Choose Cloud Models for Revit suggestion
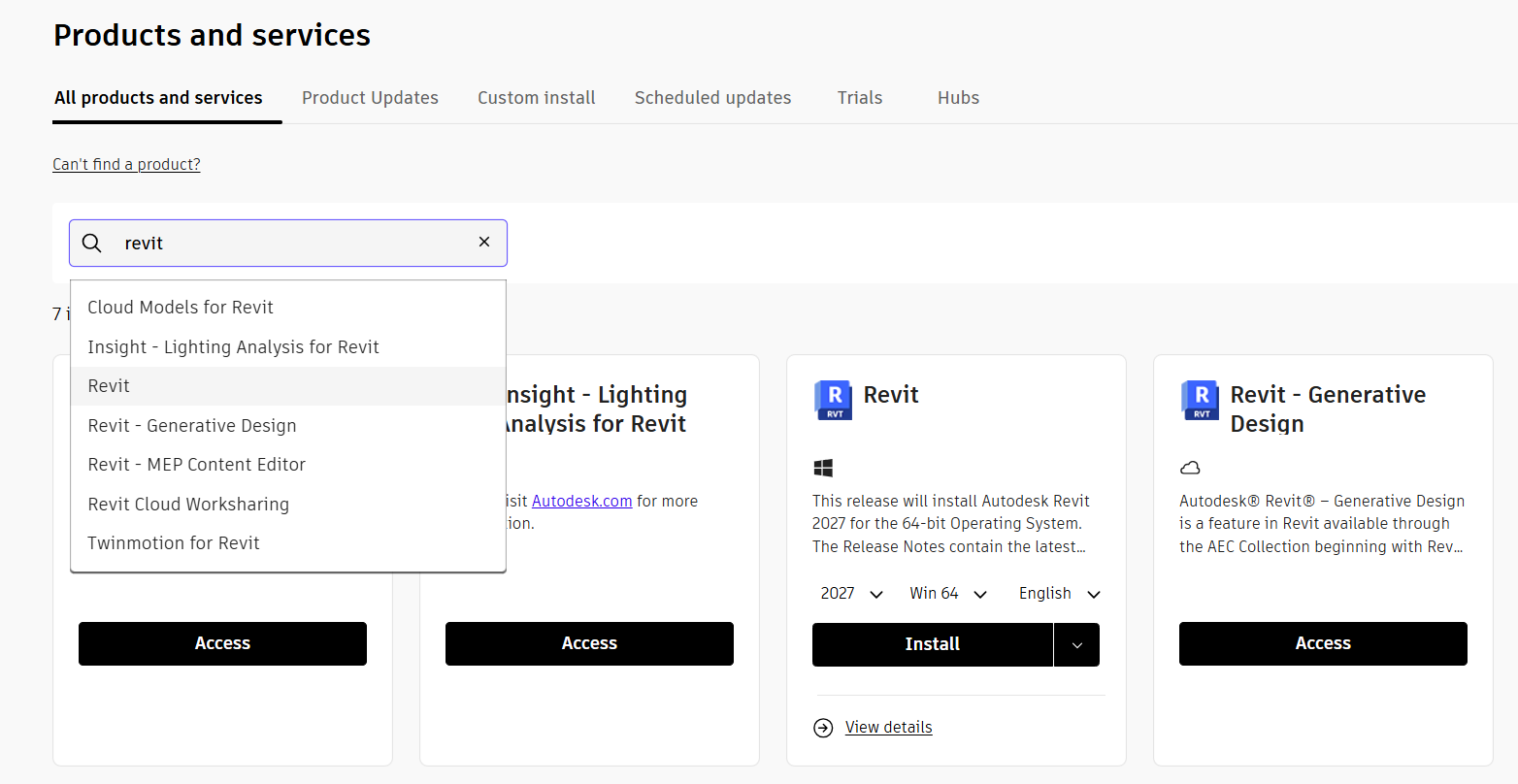This screenshot has width=1518, height=784. 288,308
